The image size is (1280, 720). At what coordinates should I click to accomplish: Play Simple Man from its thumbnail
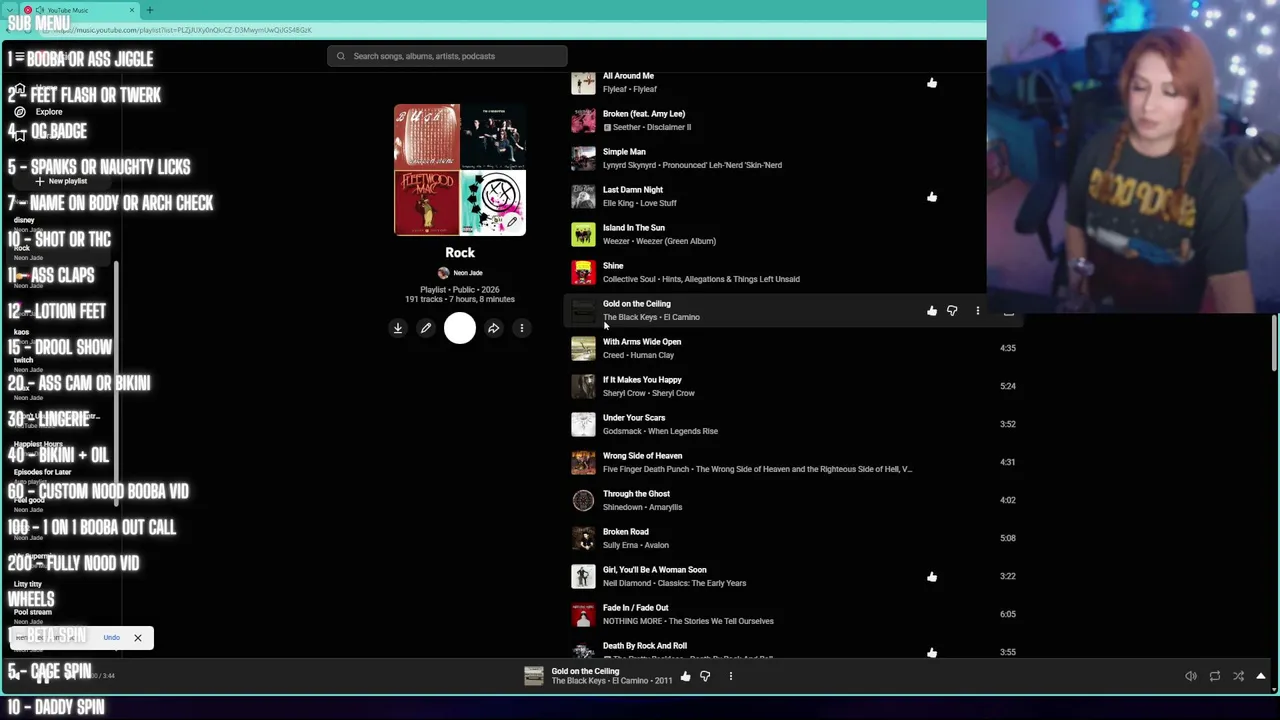[583, 159]
